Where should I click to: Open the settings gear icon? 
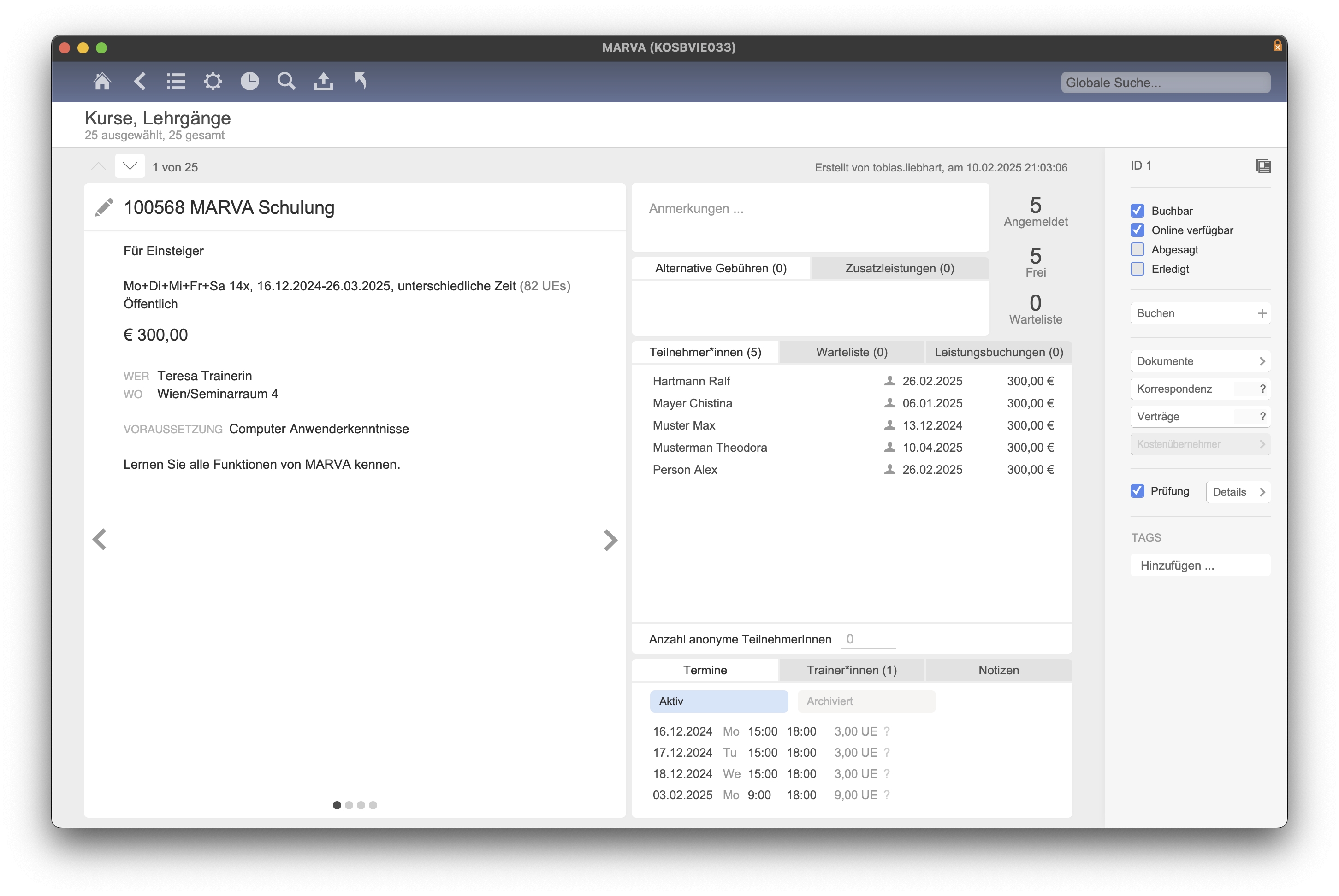coord(213,81)
